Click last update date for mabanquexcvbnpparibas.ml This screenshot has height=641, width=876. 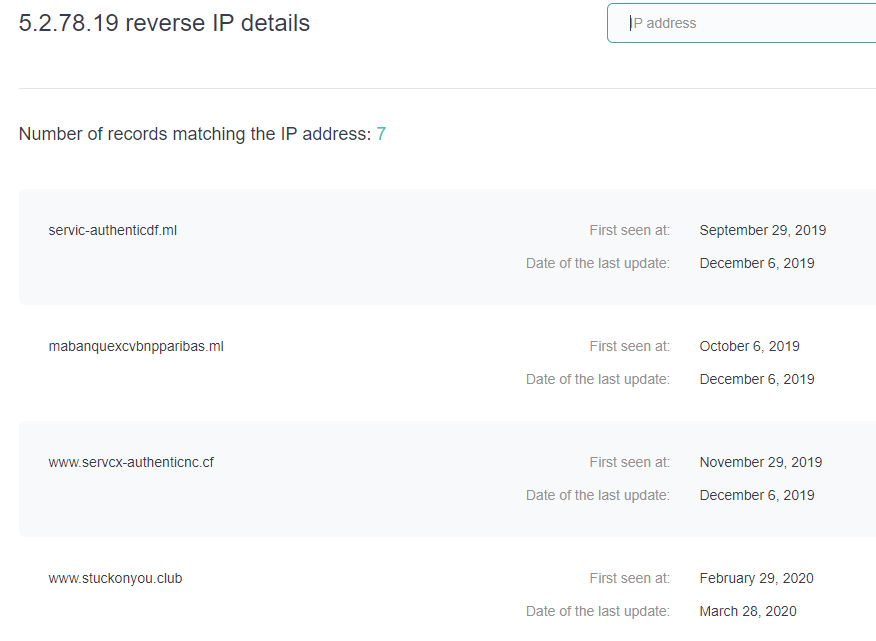(756, 379)
